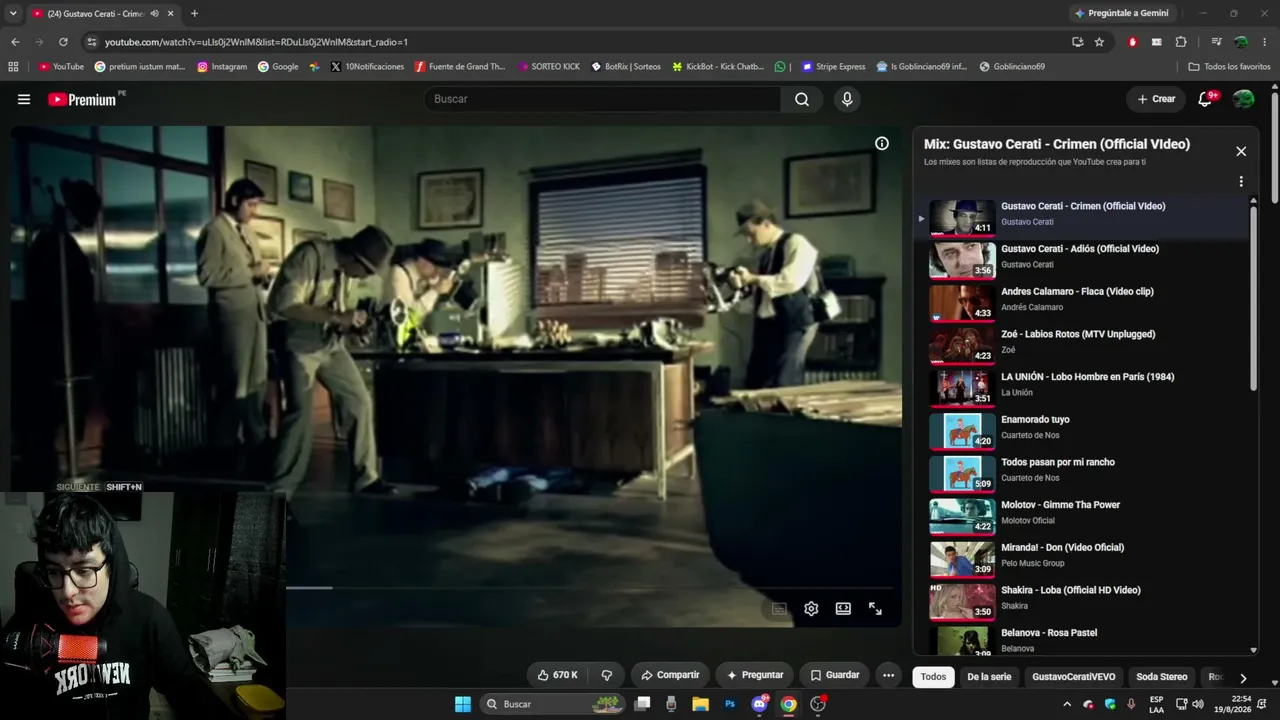Focus the Windows taskbar Buscar search box
The width and height of the screenshot is (1280, 720).
[x=553, y=704]
